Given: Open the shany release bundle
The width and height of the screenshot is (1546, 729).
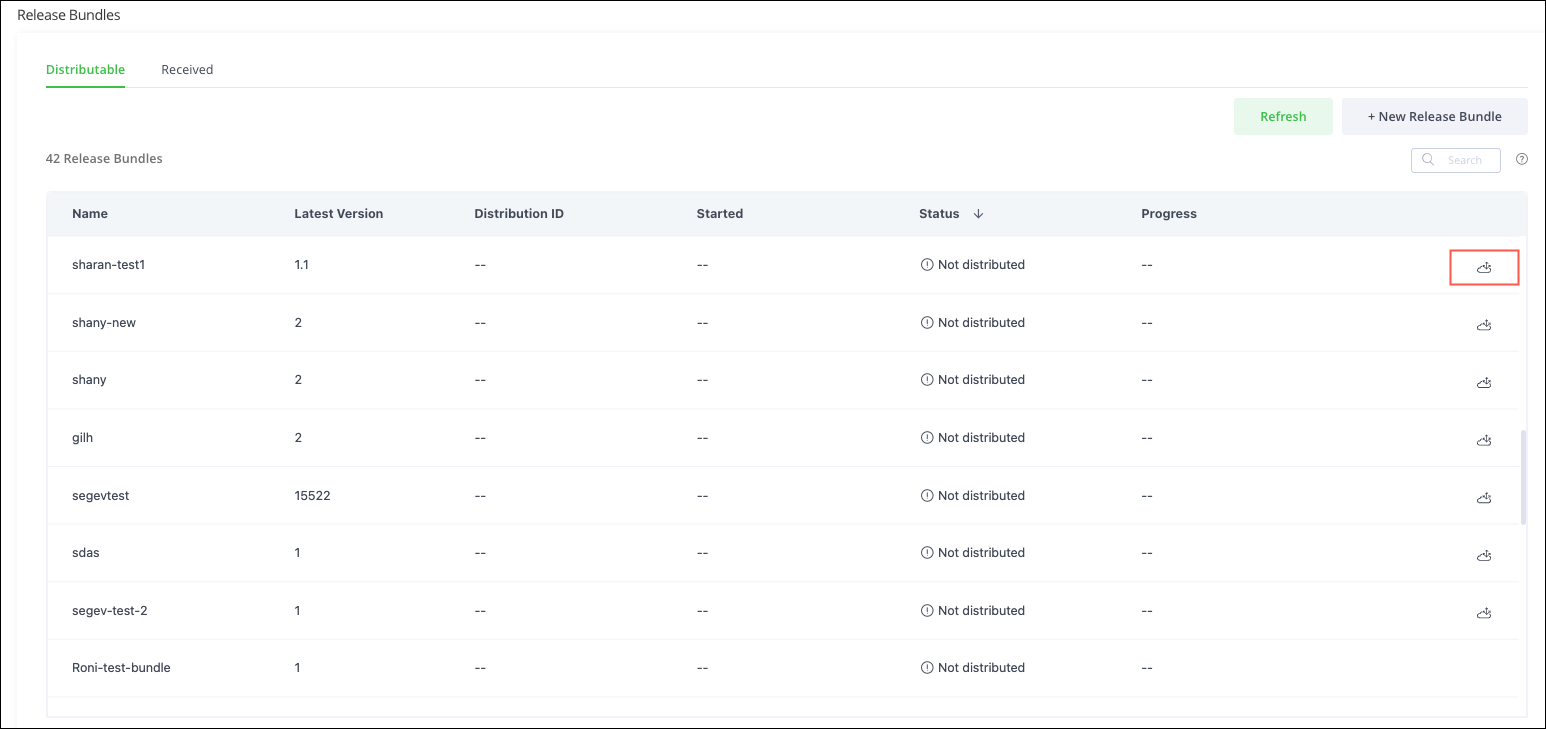Looking at the screenshot, I should (x=89, y=380).
